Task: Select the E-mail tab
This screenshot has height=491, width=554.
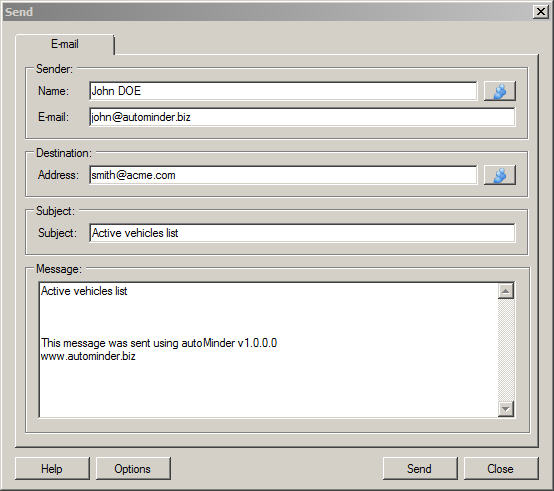Action: [65, 44]
